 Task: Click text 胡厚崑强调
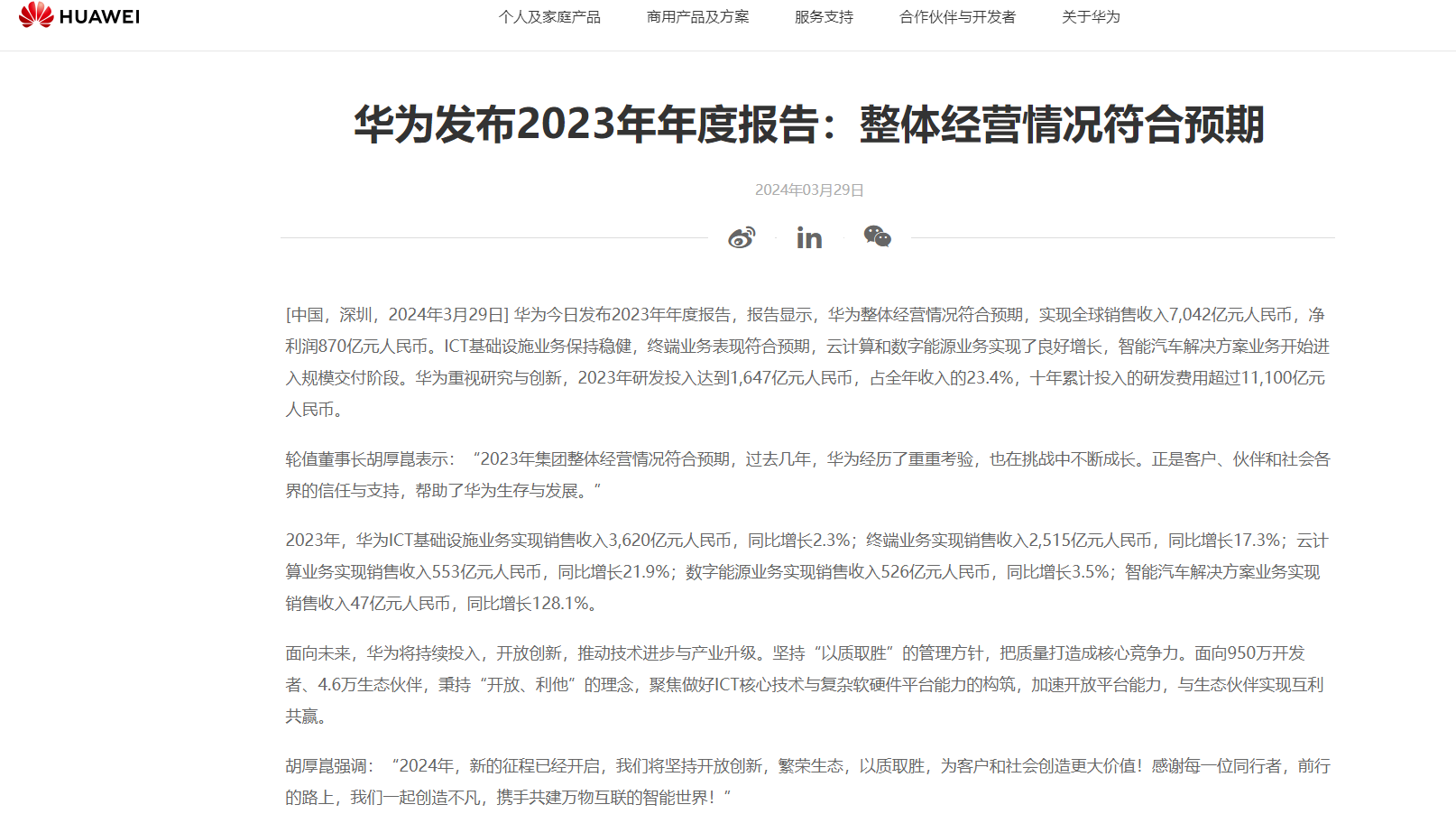(x=326, y=766)
